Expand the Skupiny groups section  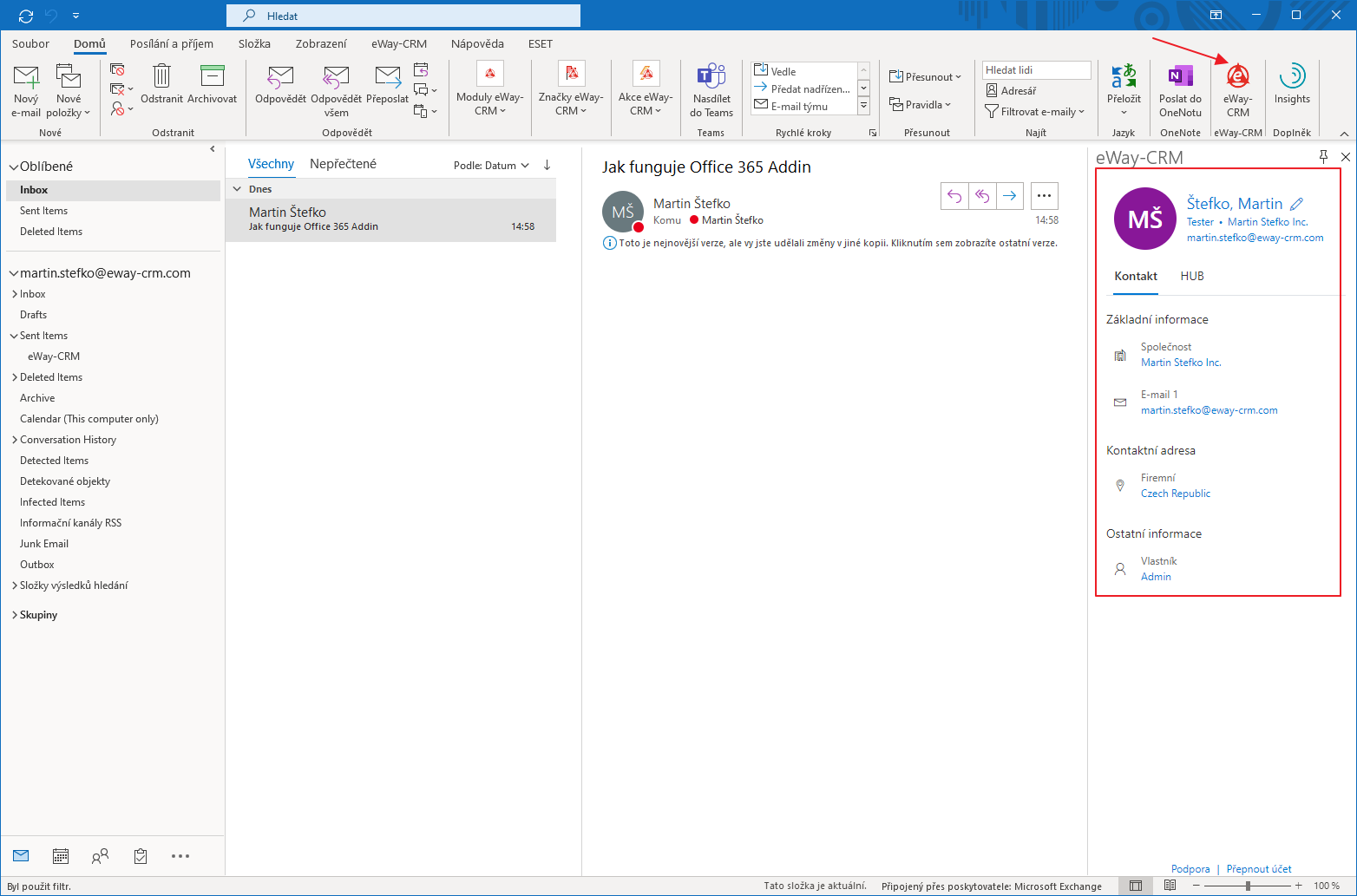14,615
